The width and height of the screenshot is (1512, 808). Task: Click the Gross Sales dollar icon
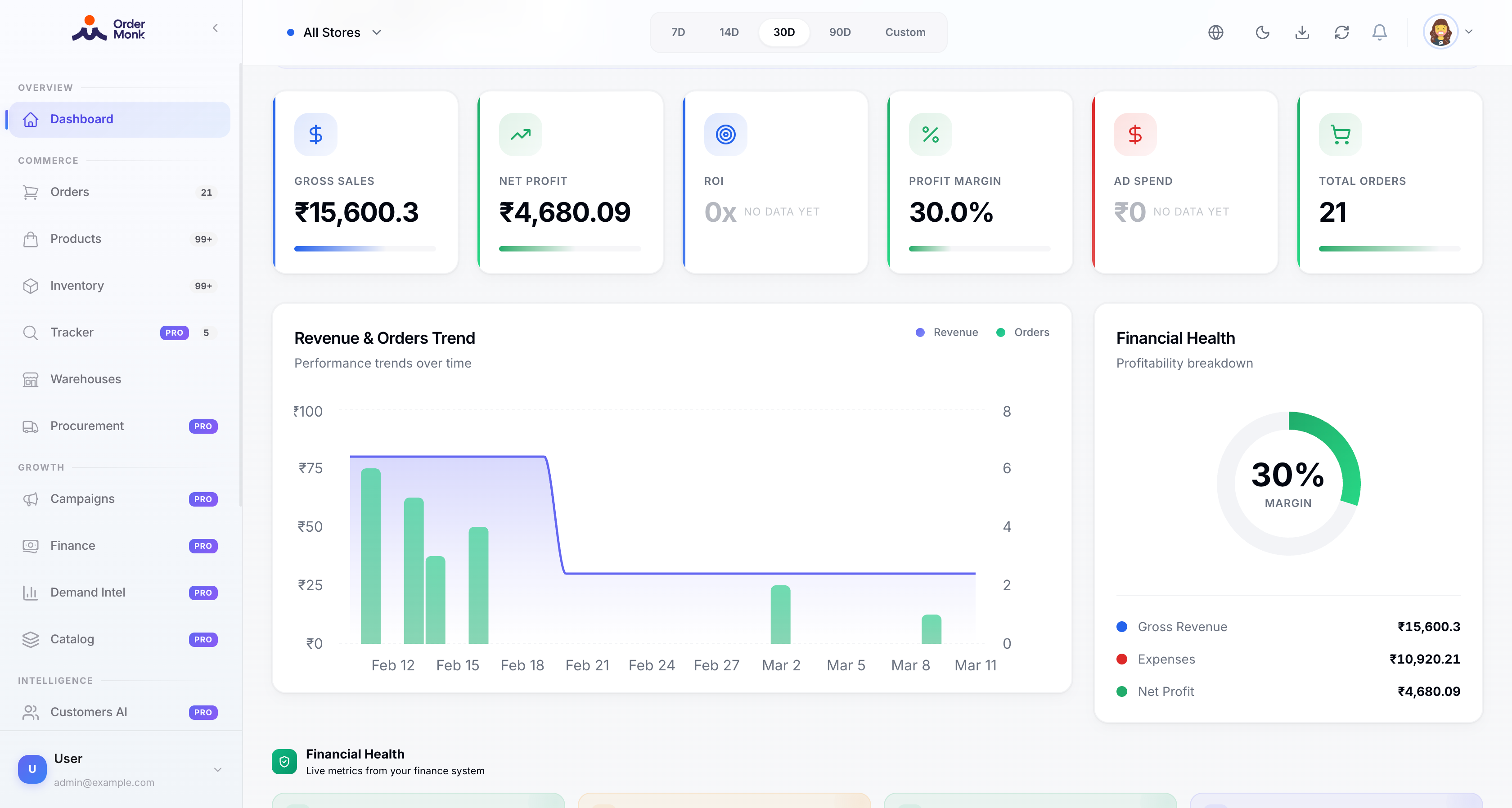click(316, 135)
